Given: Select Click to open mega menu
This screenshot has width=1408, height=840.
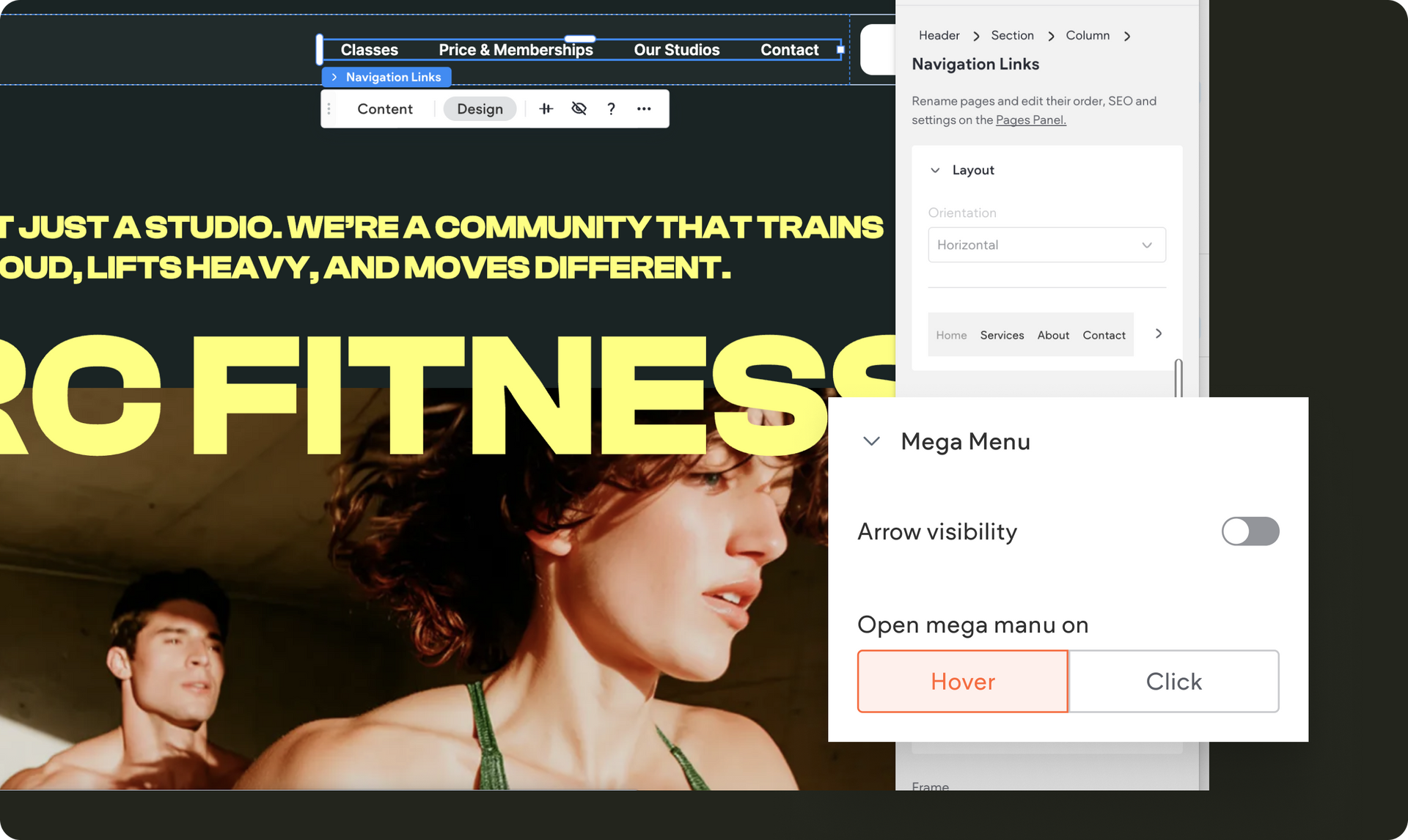Looking at the screenshot, I should click(x=1173, y=681).
